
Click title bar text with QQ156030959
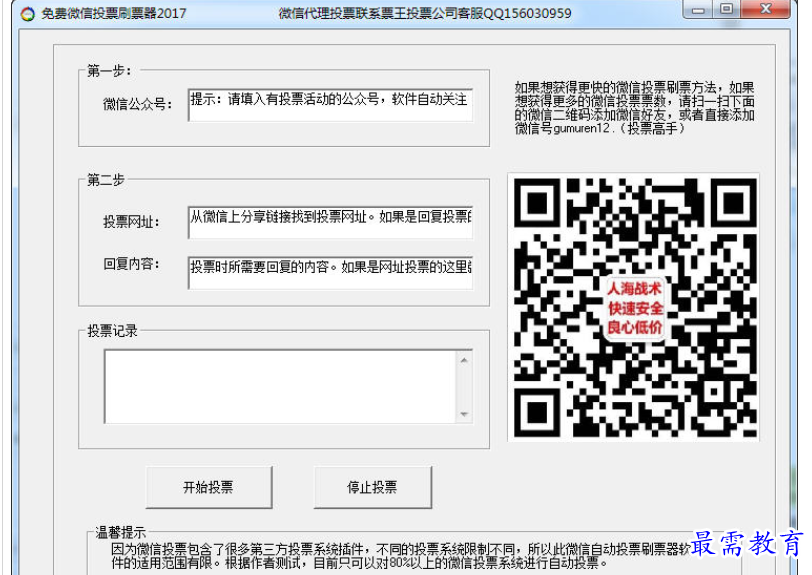(425, 13)
